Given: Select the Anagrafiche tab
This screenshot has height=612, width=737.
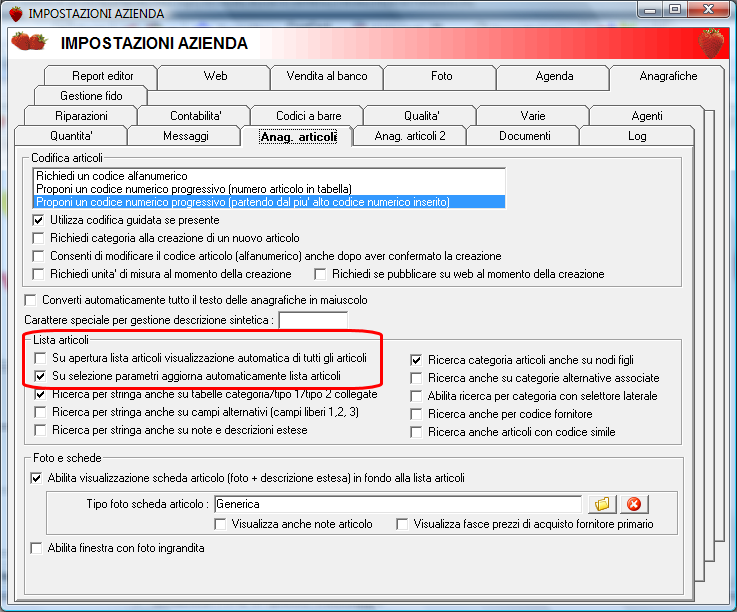Looking at the screenshot, I should pyautogui.click(x=668, y=76).
